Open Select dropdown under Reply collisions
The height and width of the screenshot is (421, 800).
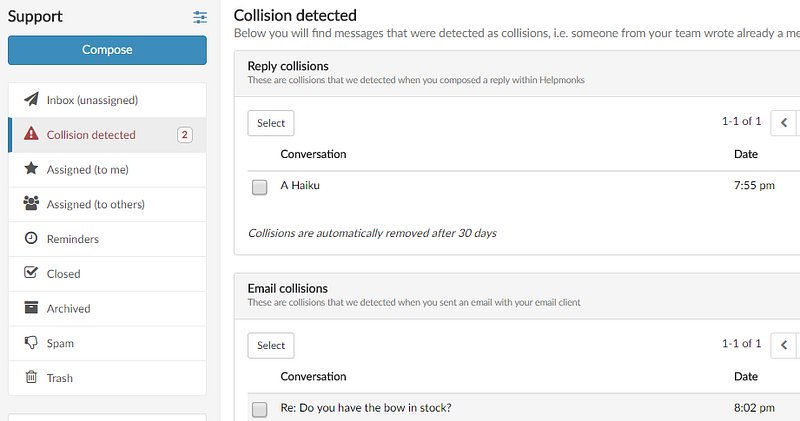coord(271,123)
